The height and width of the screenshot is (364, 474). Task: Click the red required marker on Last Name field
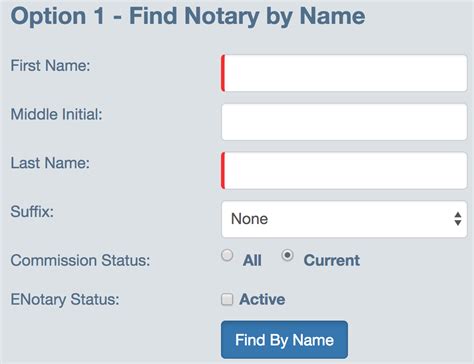pyautogui.click(x=223, y=171)
